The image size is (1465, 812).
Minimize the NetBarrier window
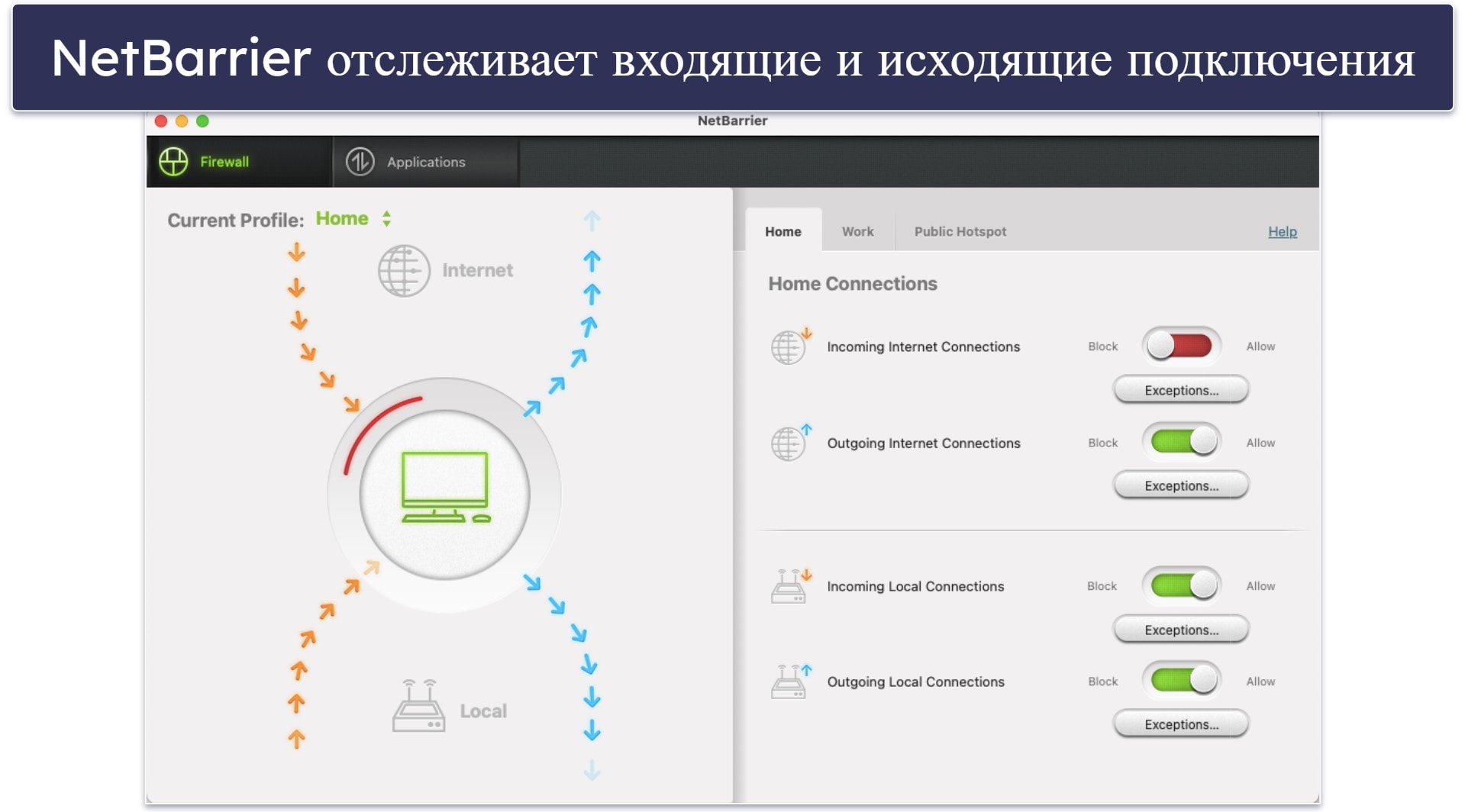182,121
